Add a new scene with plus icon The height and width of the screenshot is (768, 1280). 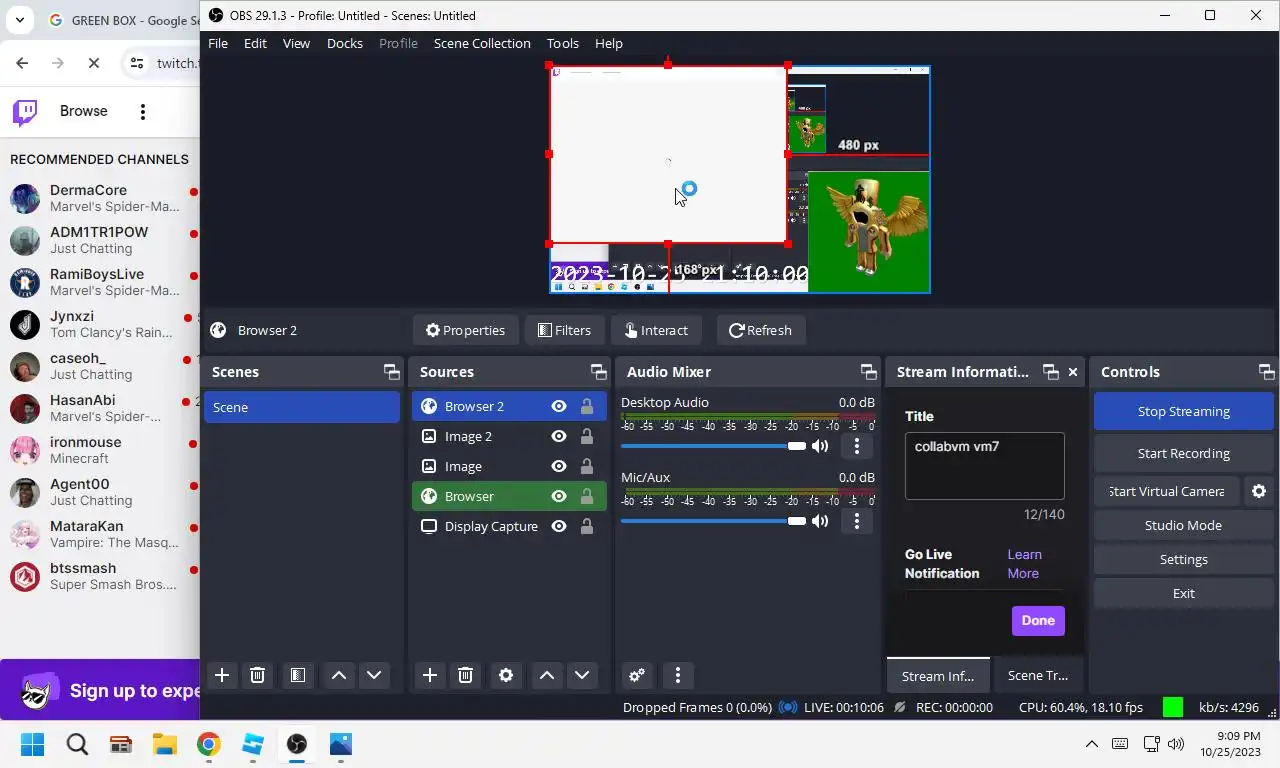click(x=222, y=675)
